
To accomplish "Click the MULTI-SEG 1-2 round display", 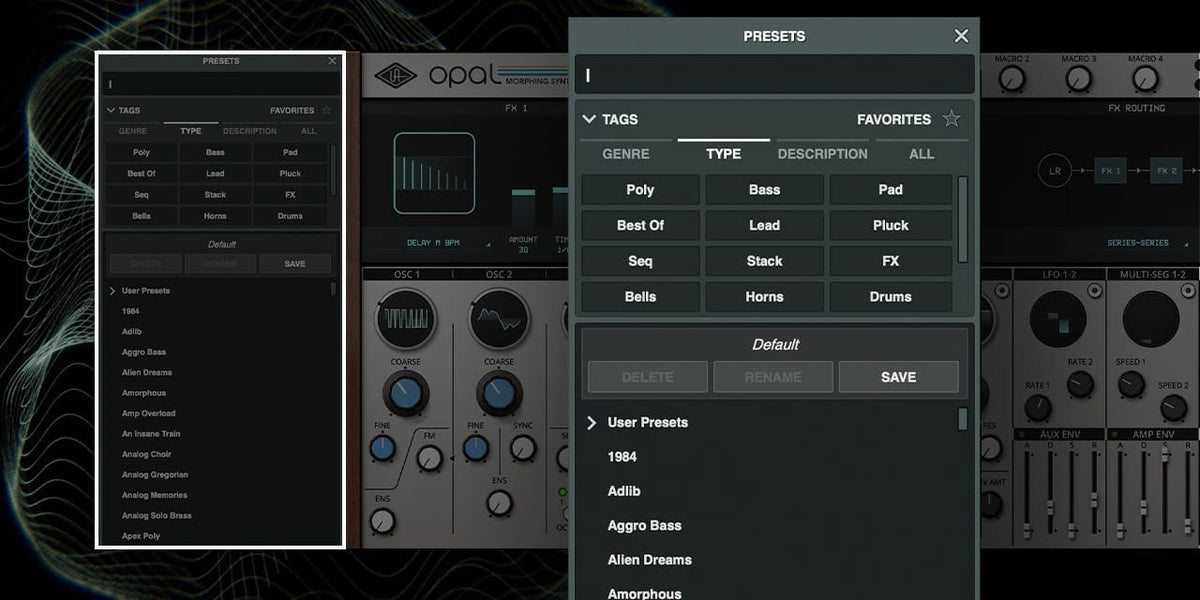I will click(1151, 320).
